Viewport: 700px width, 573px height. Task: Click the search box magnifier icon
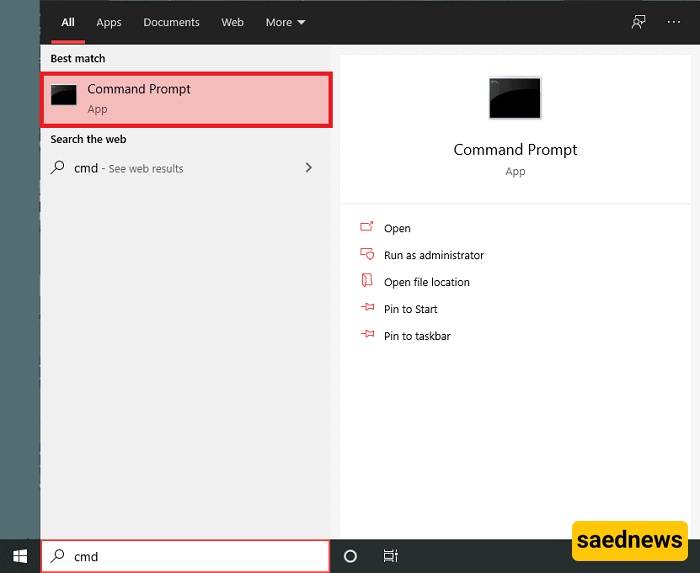[58, 556]
